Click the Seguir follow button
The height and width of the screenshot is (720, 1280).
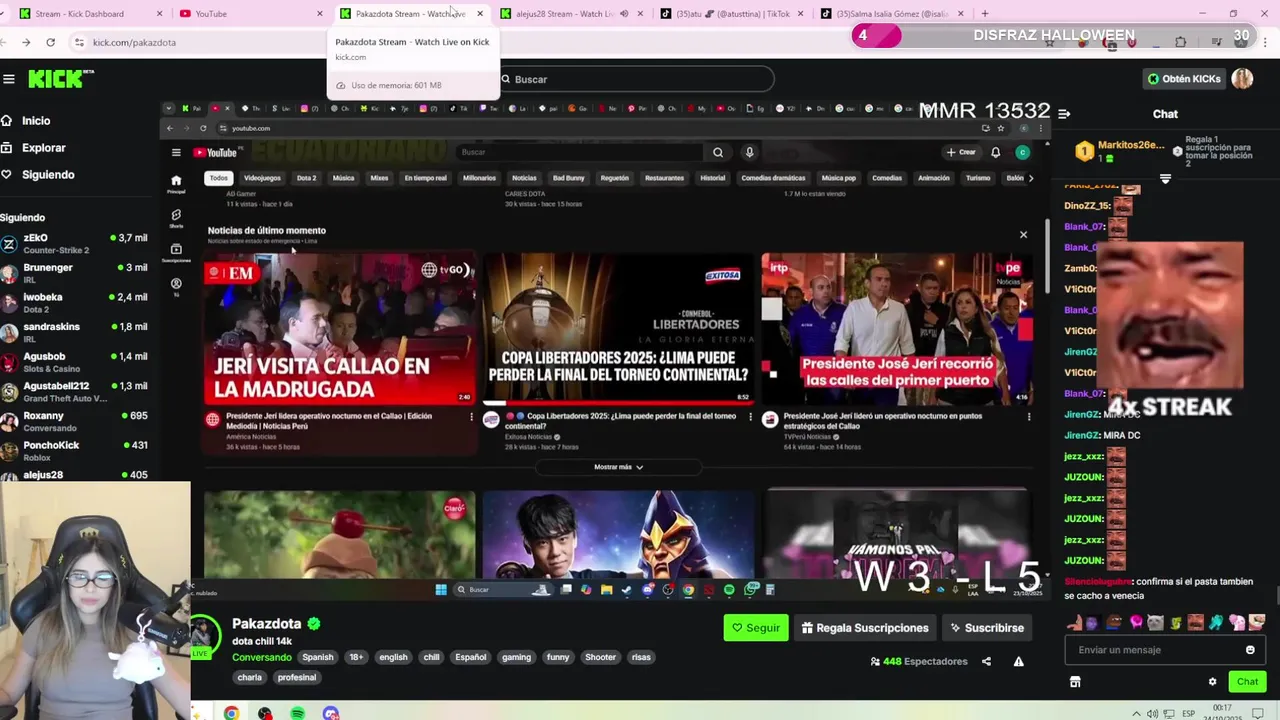[755, 628]
